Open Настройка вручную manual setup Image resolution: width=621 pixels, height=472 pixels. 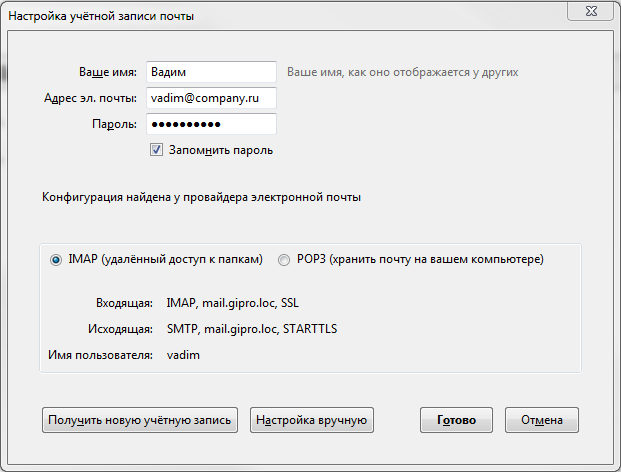[x=312, y=420]
